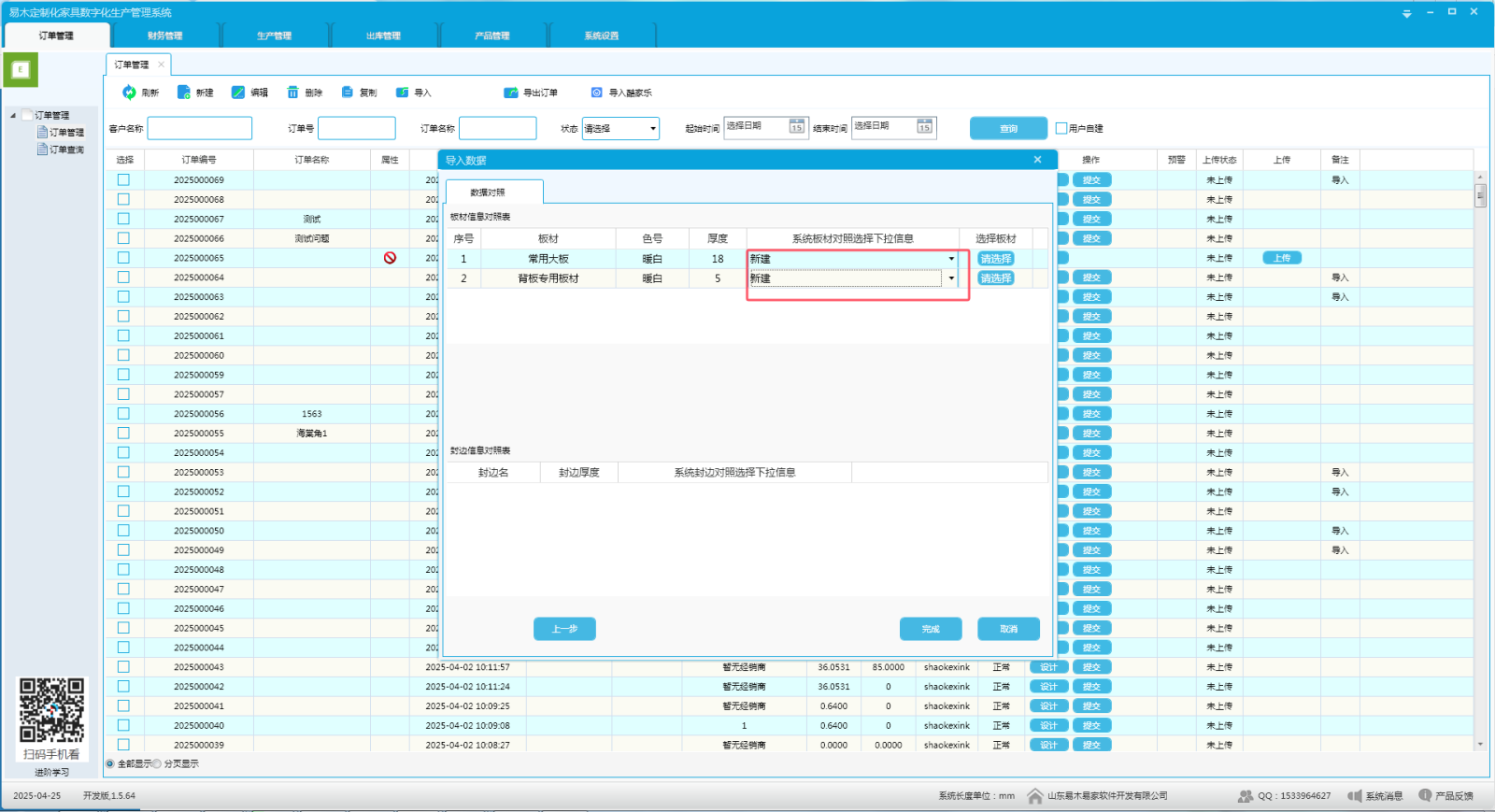Collapse the 订单管理 tree node
1495x812 pixels.
click(x=13, y=115)
